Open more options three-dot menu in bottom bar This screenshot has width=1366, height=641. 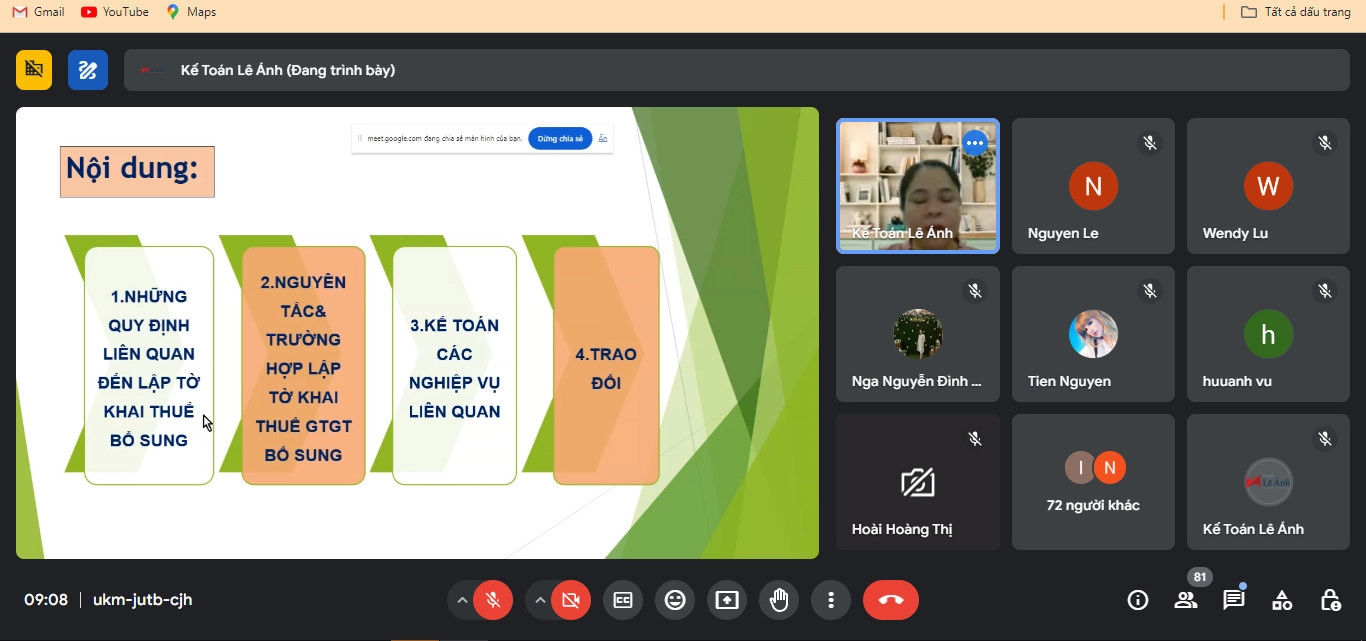pyautogui.click(x=831, y=600)
